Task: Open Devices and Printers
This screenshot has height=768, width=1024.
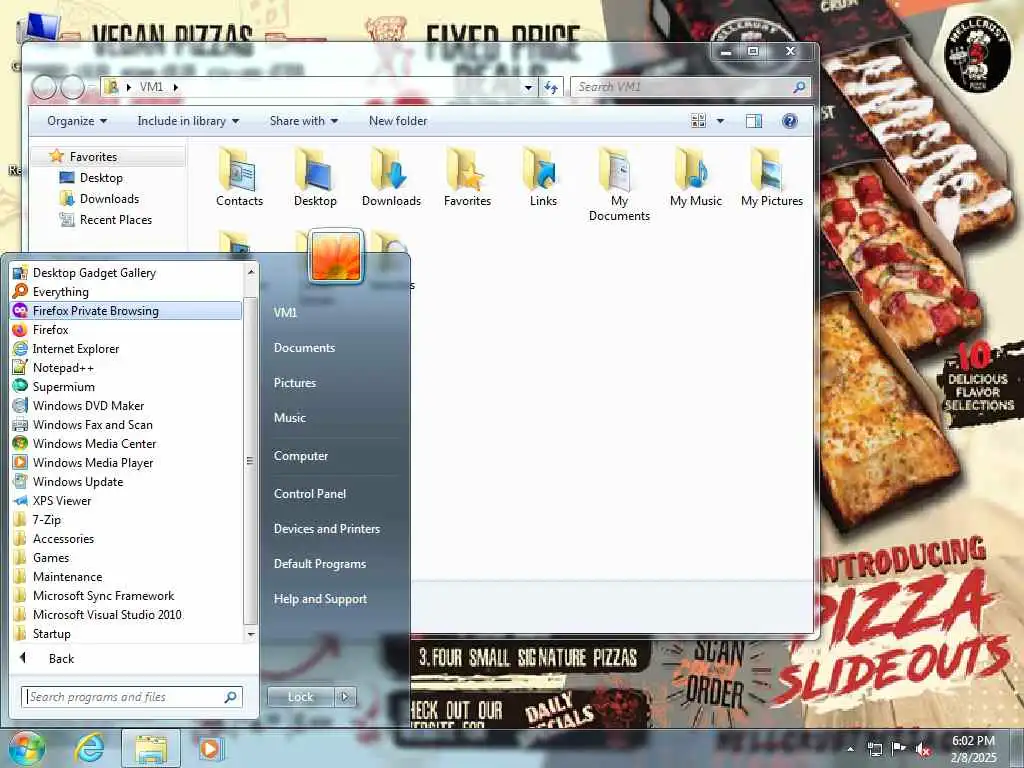Action: tap(327, 528)
